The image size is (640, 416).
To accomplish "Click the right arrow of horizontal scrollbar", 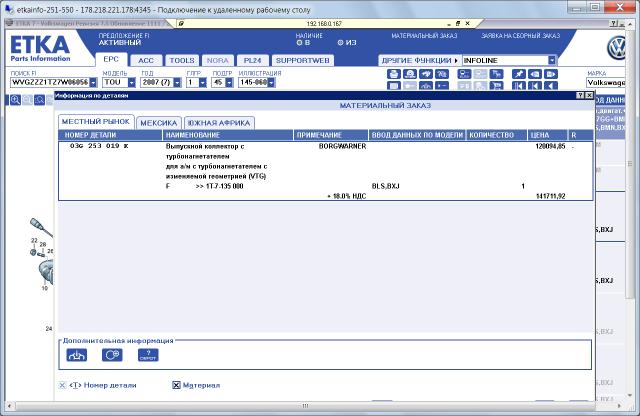I will coord(620,406).
